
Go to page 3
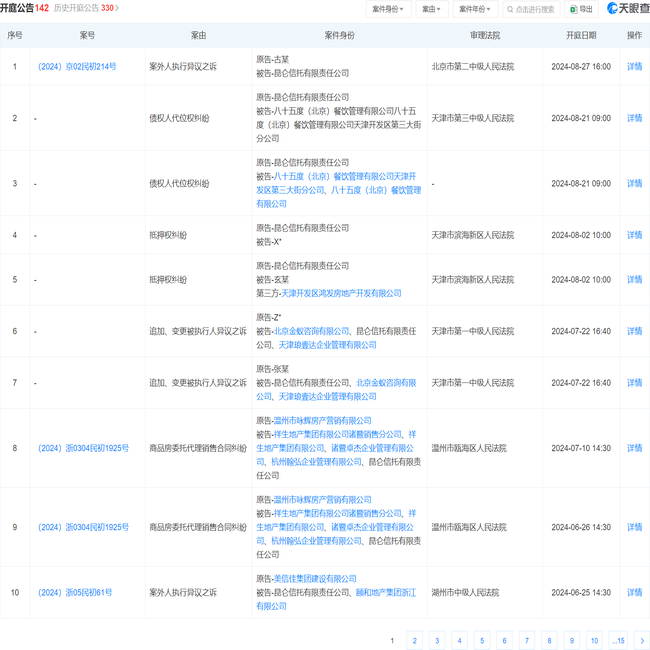tap(437, 640)
